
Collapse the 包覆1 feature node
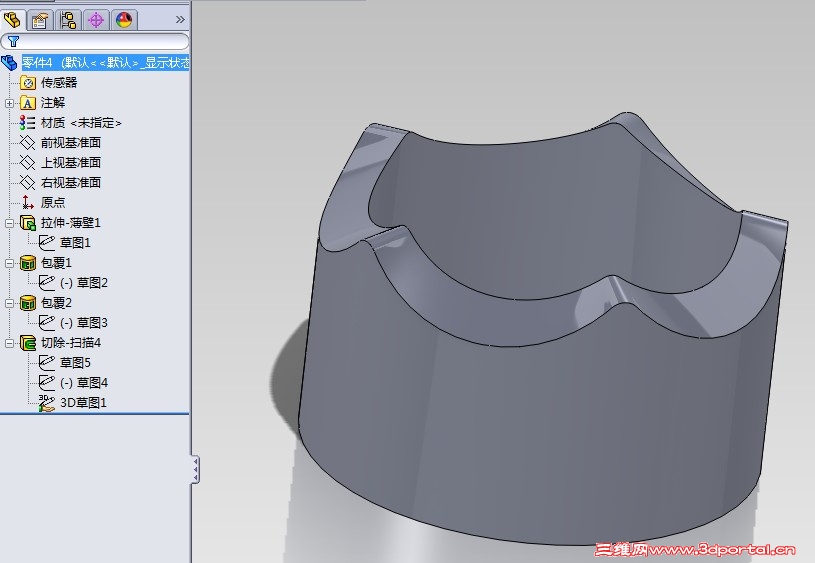(9, 263)
